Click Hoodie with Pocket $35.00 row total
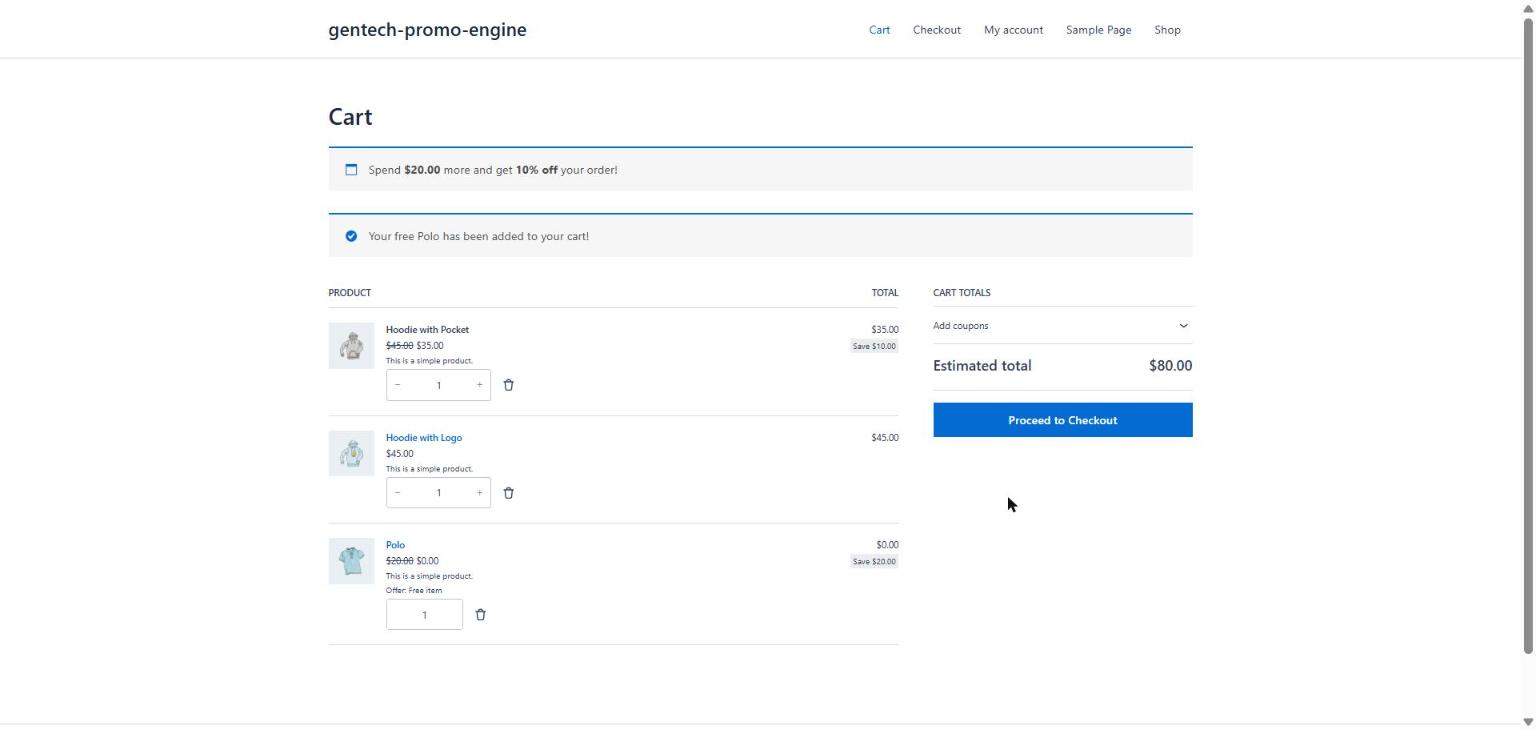The height and width of the screenshot is (730, 1536). (885, 330)
